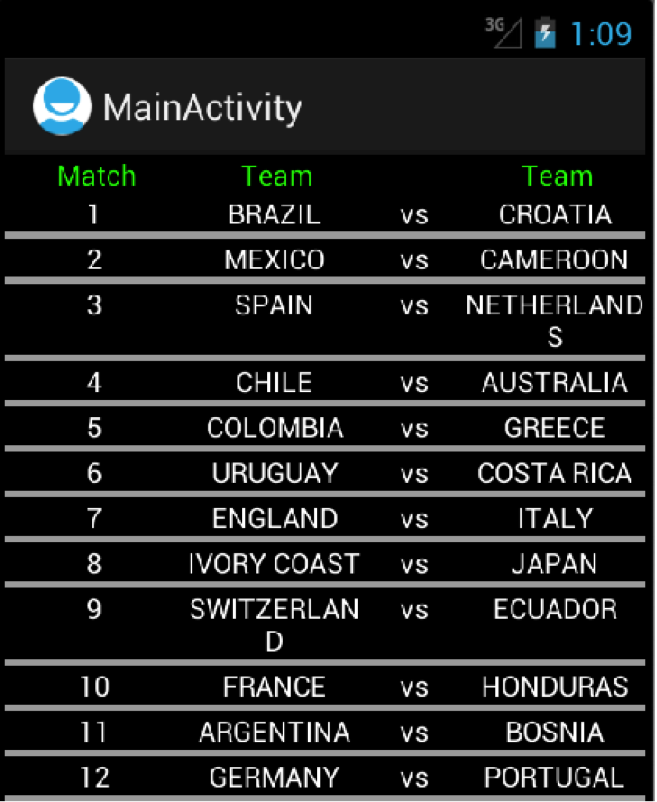Select IVORY COAST team entry
The width and height of the screenshot is (657, 802).
click(x=274, y=564)
